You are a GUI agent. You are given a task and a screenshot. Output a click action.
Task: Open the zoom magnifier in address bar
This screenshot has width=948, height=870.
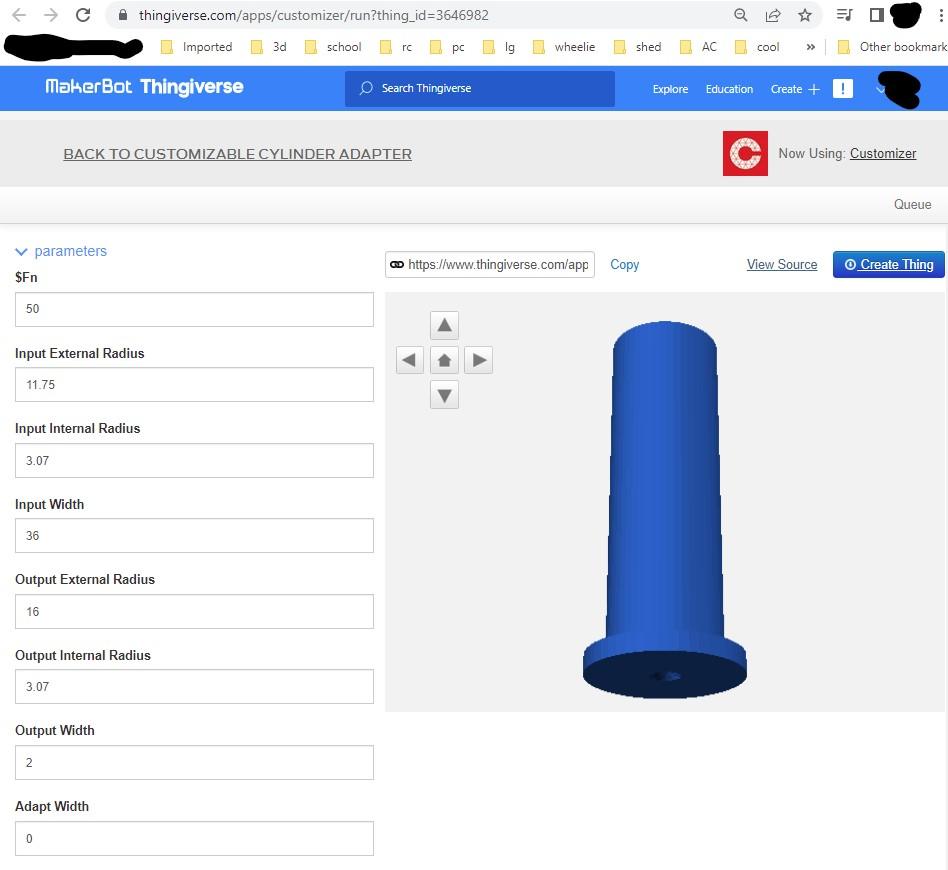[x=740, y=15]
